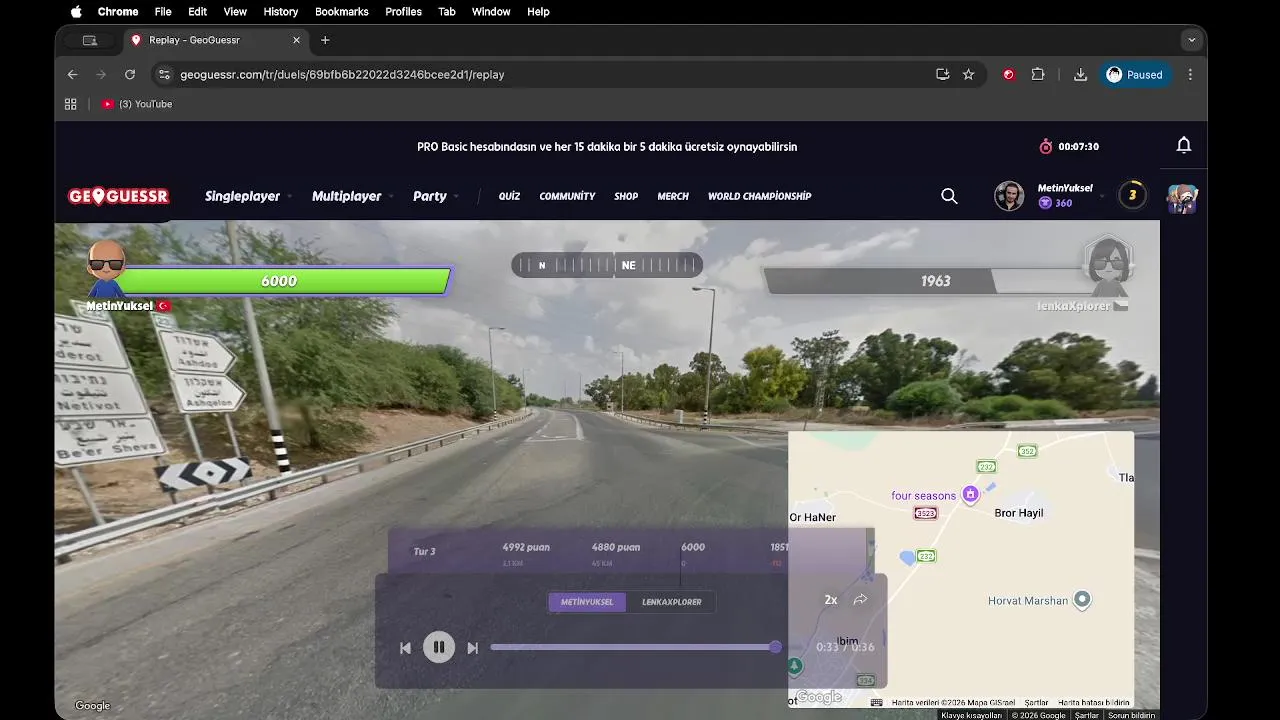Screen dimensions: 1280x720
Task: Skip to previous round in replay
Action: click(x=405, y=648)
